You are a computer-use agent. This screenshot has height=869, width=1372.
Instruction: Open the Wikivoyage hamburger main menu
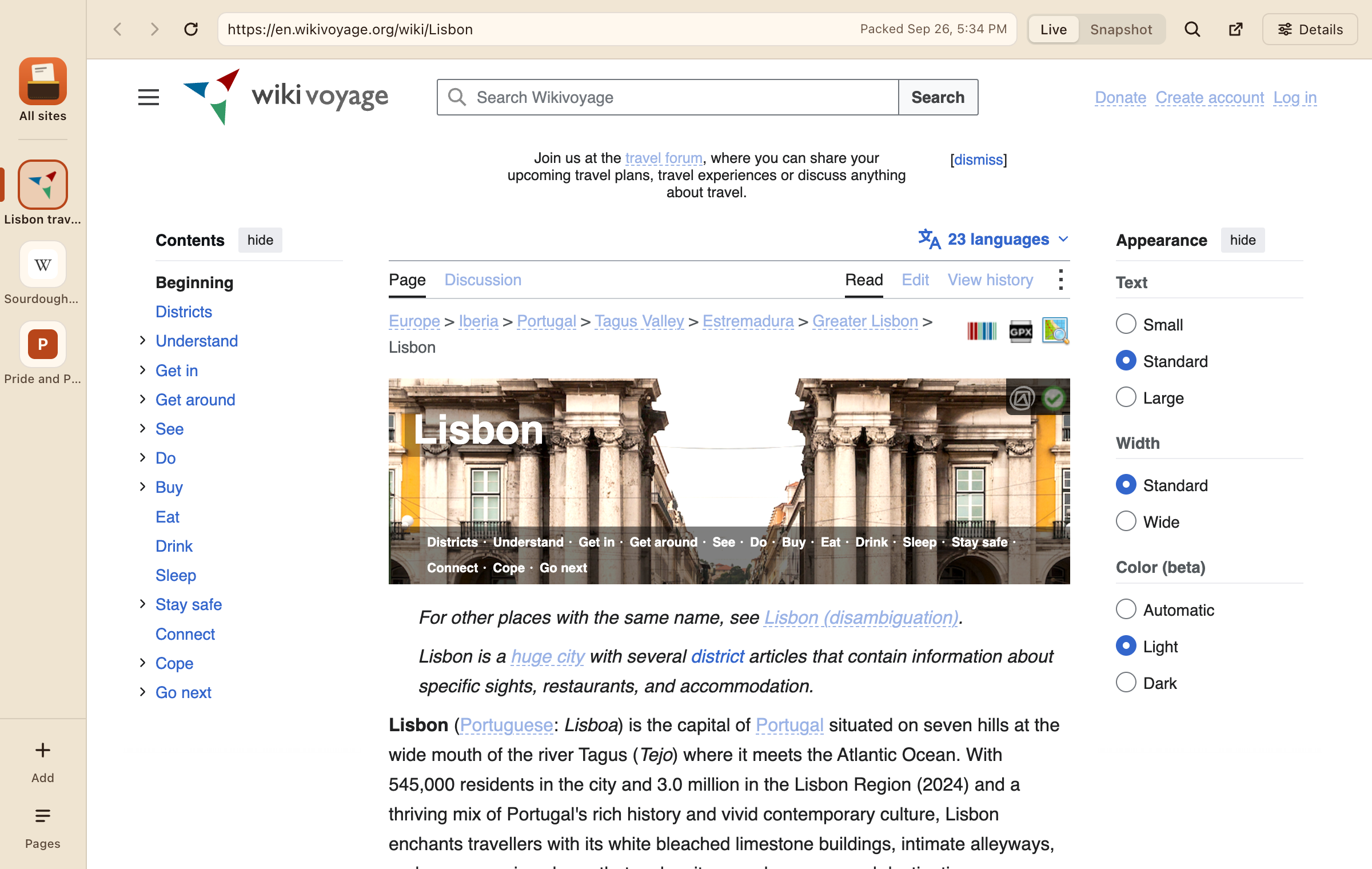[x=149, y=97]
